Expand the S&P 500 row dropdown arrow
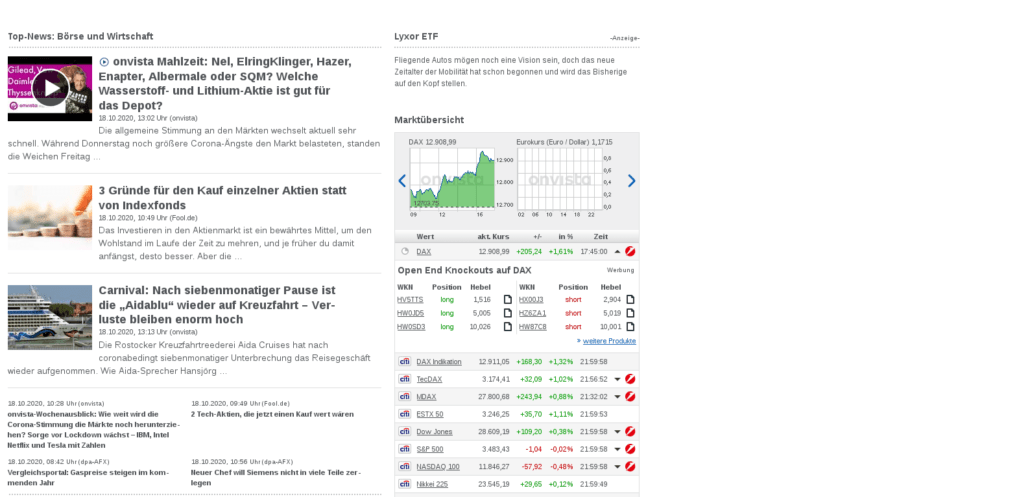This screenshot has height=497, width=1030. tap(617, 449)
